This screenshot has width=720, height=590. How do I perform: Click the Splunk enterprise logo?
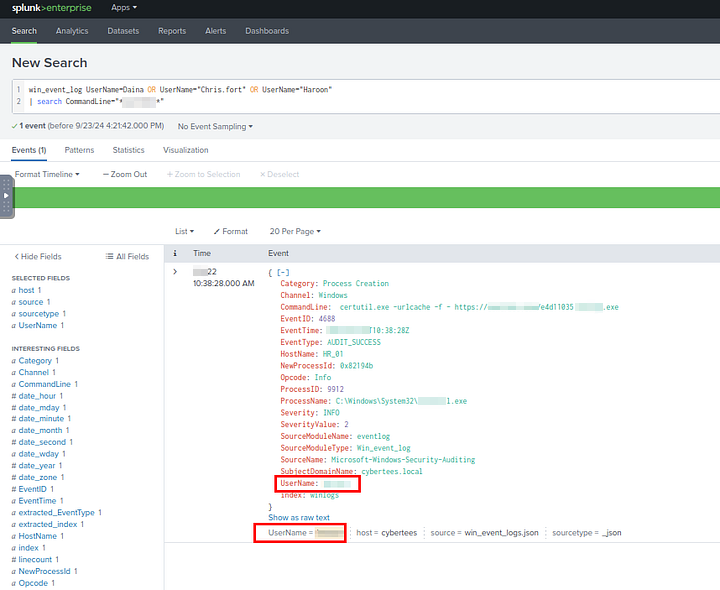click(x=51, y=8)
